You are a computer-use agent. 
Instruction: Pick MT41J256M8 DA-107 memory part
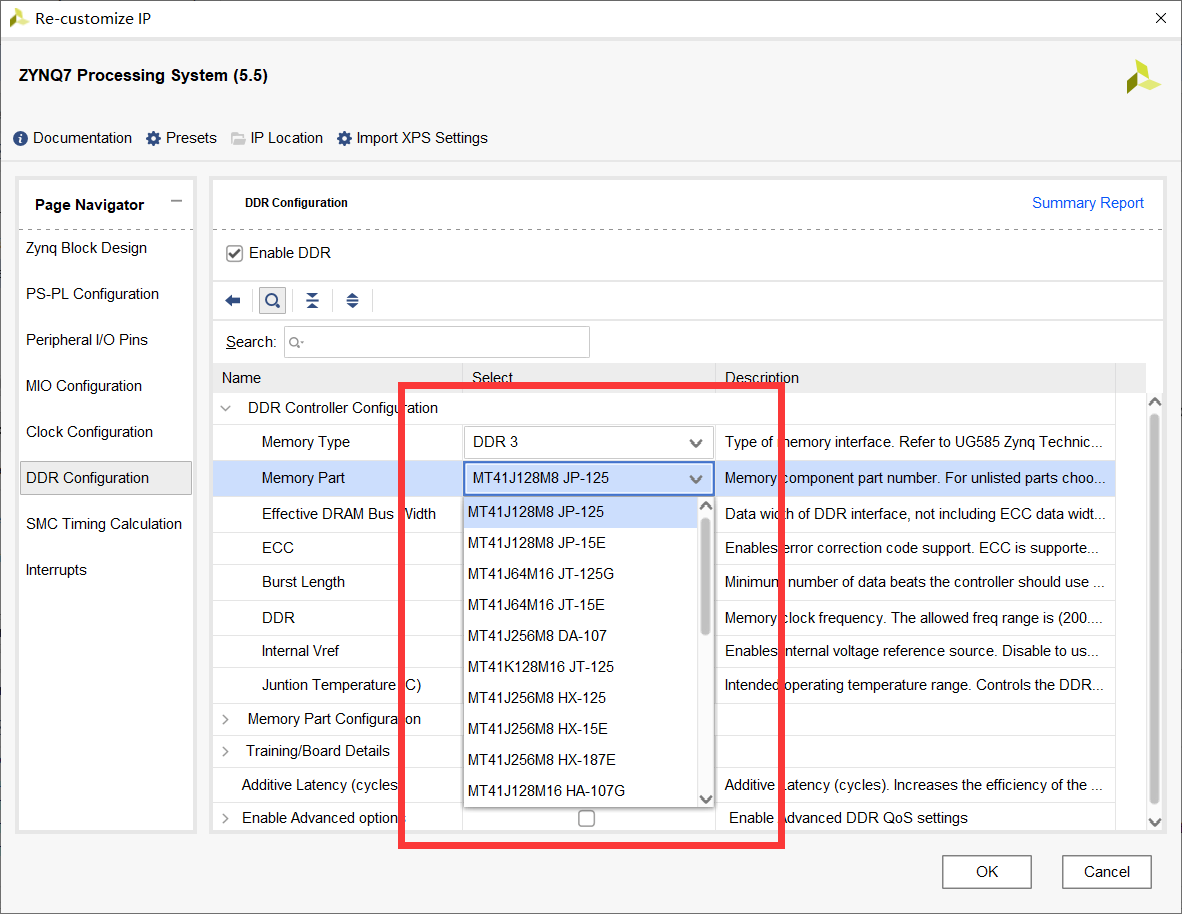point(580,636)
